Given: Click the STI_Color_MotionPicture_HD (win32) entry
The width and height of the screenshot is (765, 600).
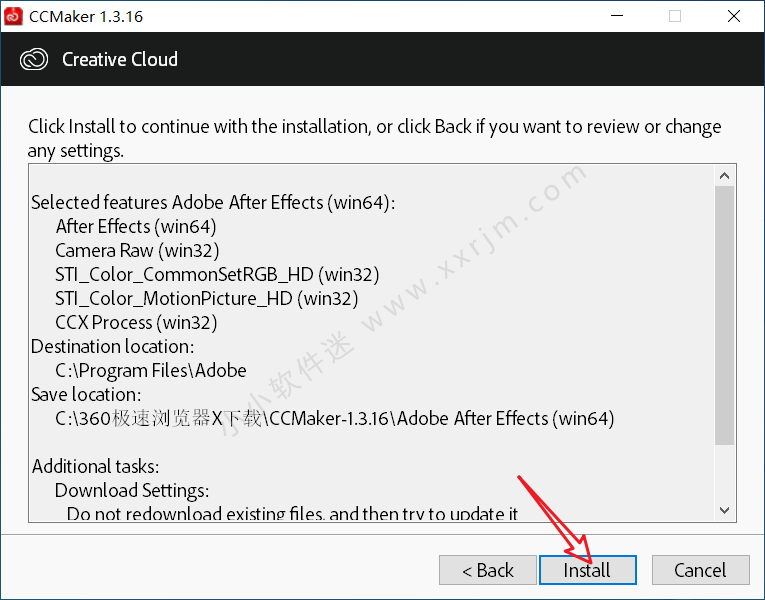Looking at the screenshot, I should 206,299.
